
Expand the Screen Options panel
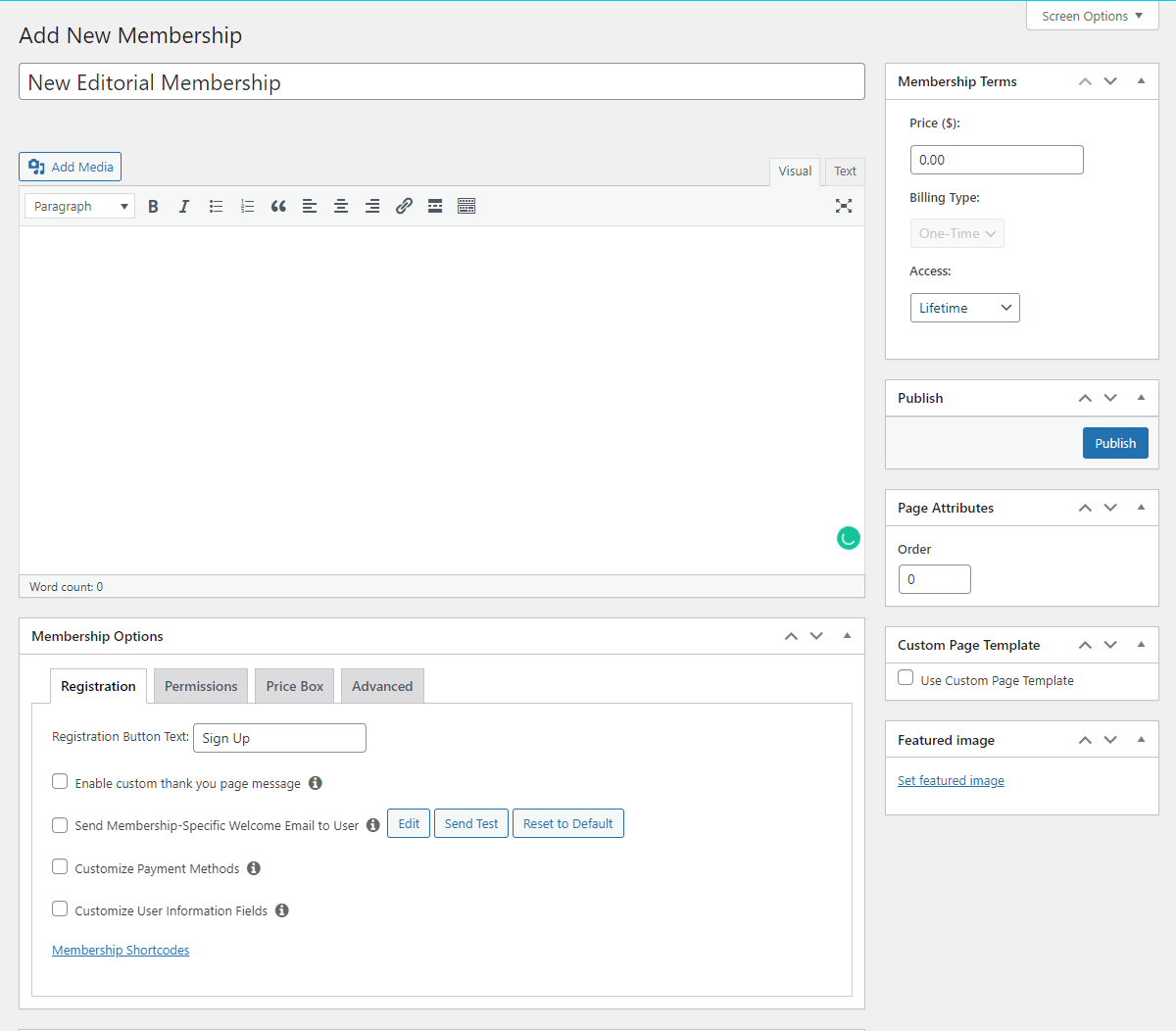[x=1092, y=16]
